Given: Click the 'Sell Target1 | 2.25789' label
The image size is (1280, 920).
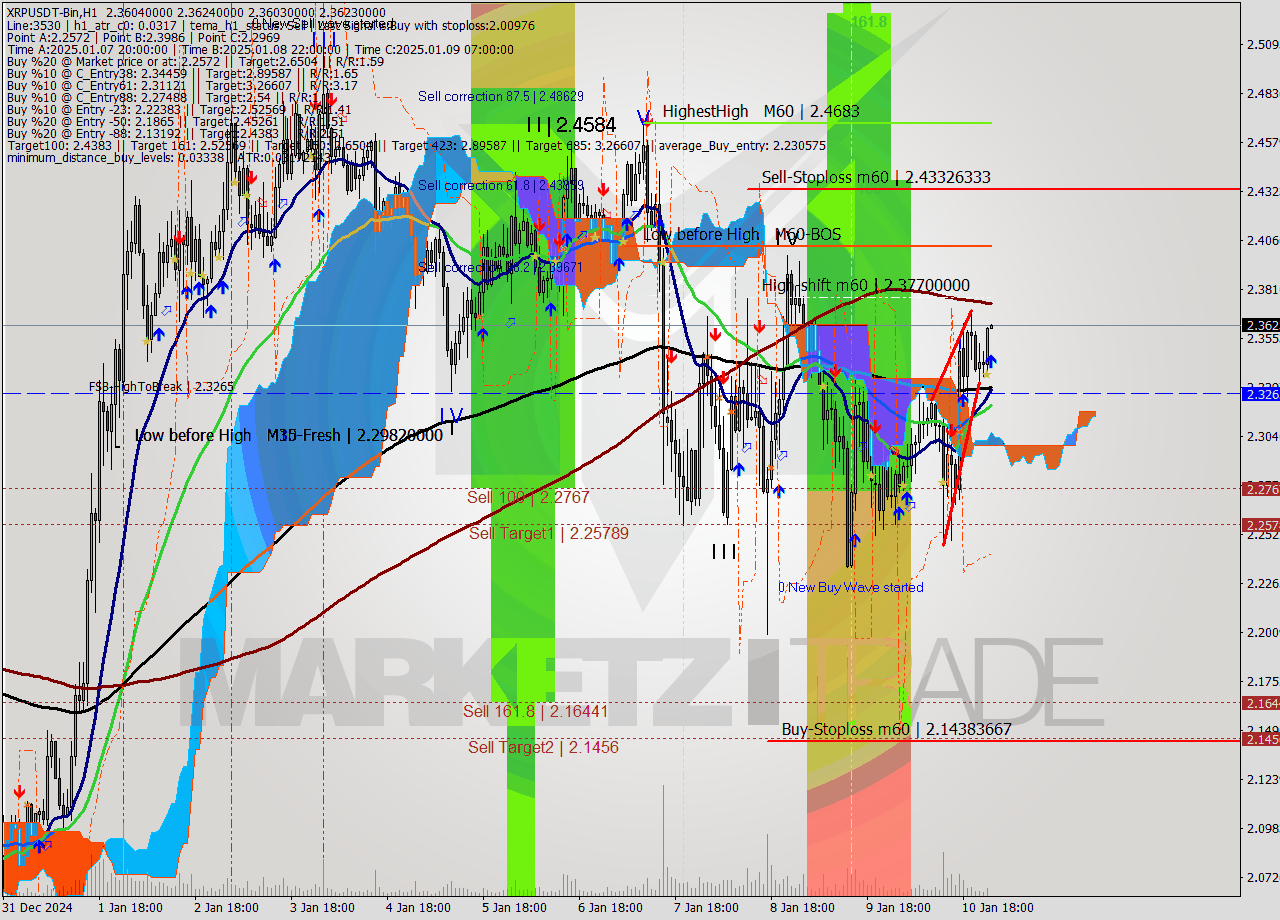Looking at the screenshot, I should [x=549, y=533].
